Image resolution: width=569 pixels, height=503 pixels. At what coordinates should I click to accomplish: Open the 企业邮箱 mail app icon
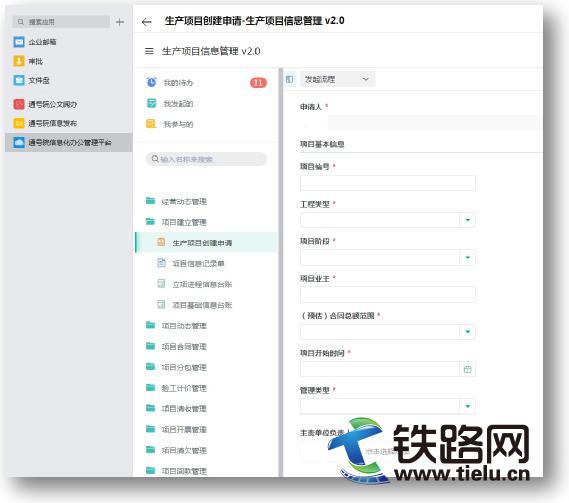point(19,42)
